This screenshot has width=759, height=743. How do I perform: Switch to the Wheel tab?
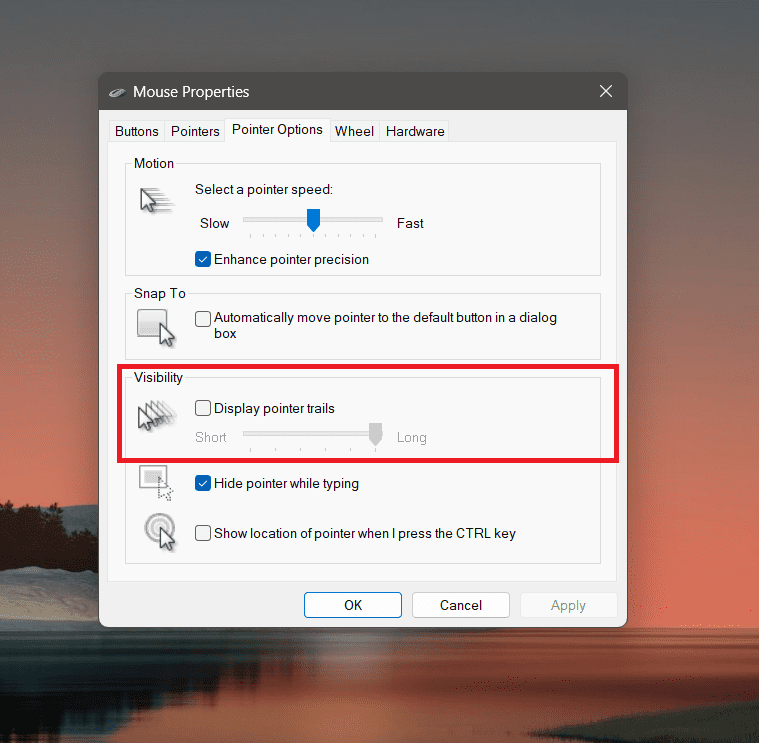point(354,131)
